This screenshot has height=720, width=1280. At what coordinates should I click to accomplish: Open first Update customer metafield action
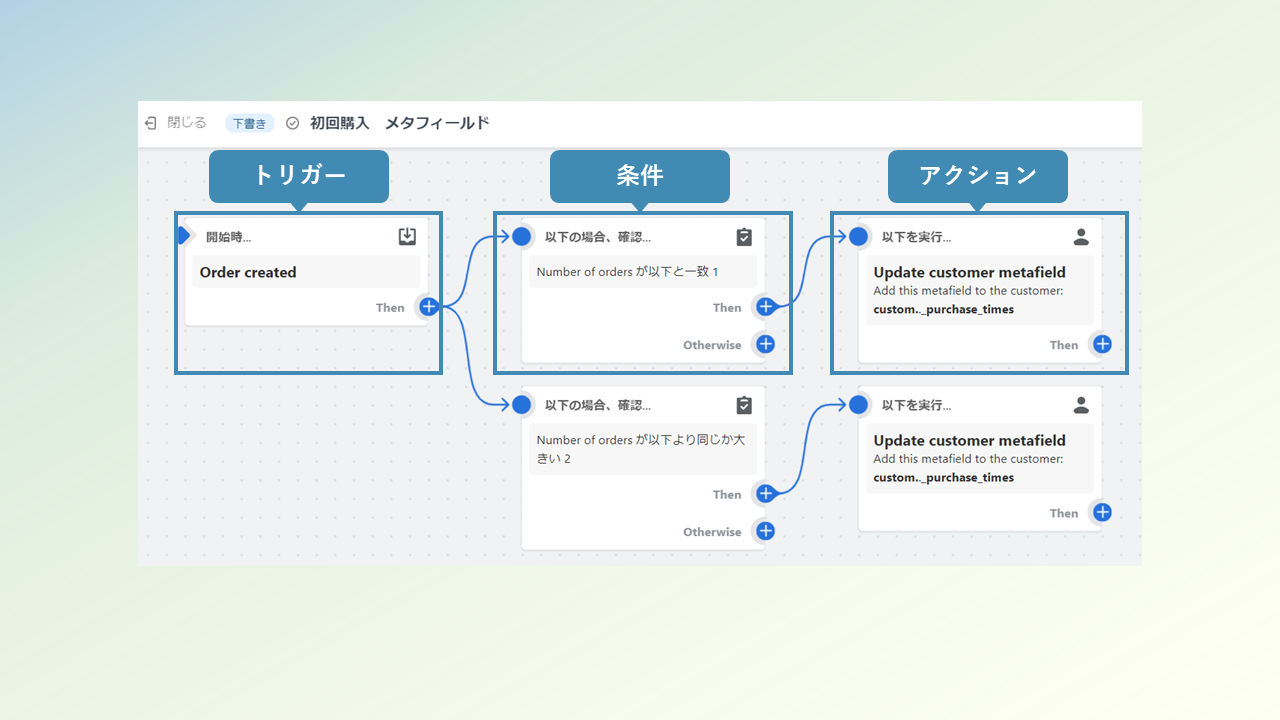click(980, 291)
